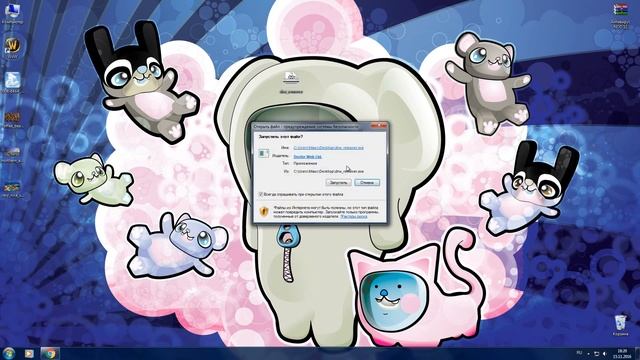This screenshot has height=360, width=640.
Task: Open the taskbar clock and date
Action: click(622, 353)
